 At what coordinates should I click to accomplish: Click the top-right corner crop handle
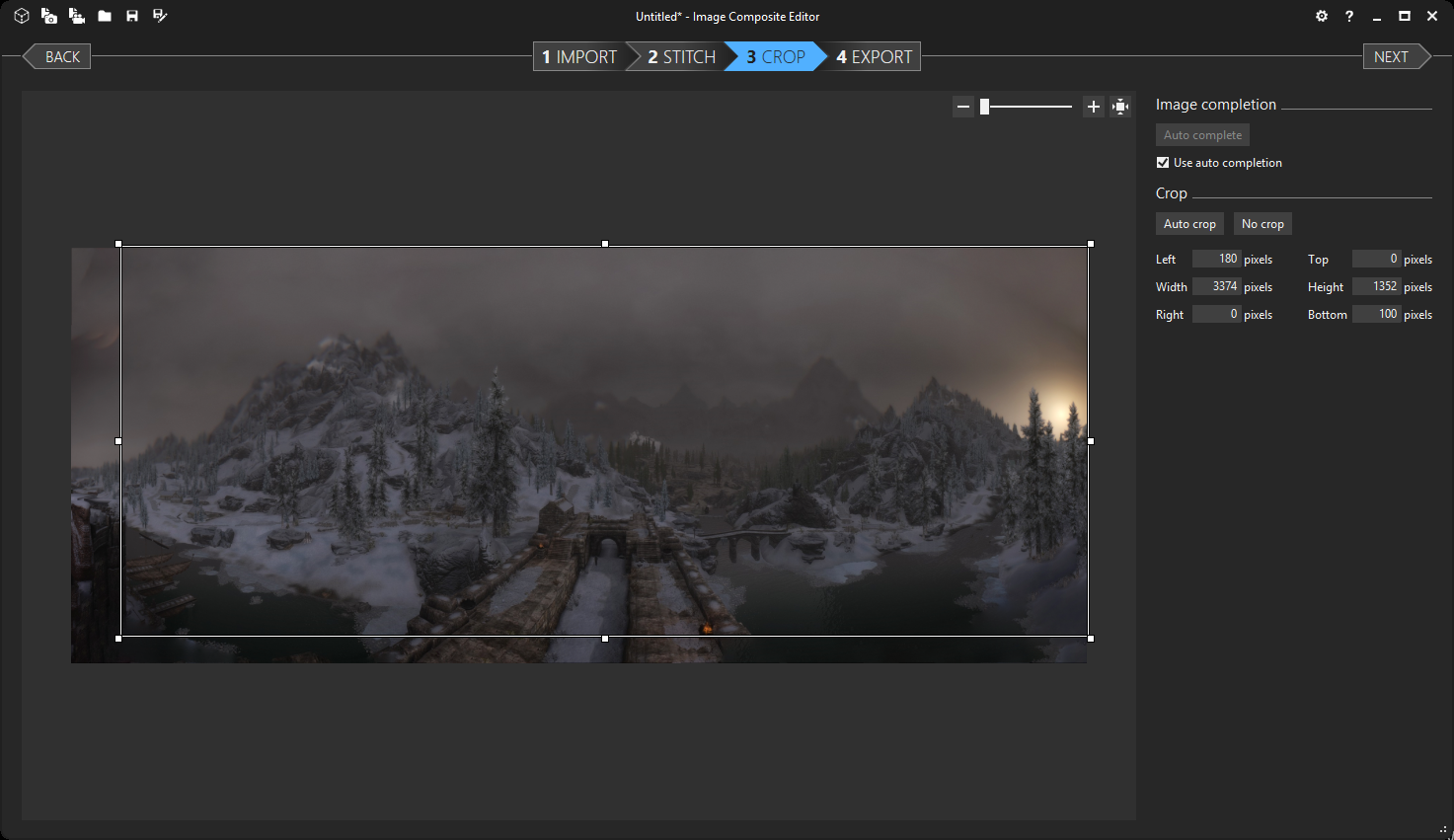(1091, 244)
